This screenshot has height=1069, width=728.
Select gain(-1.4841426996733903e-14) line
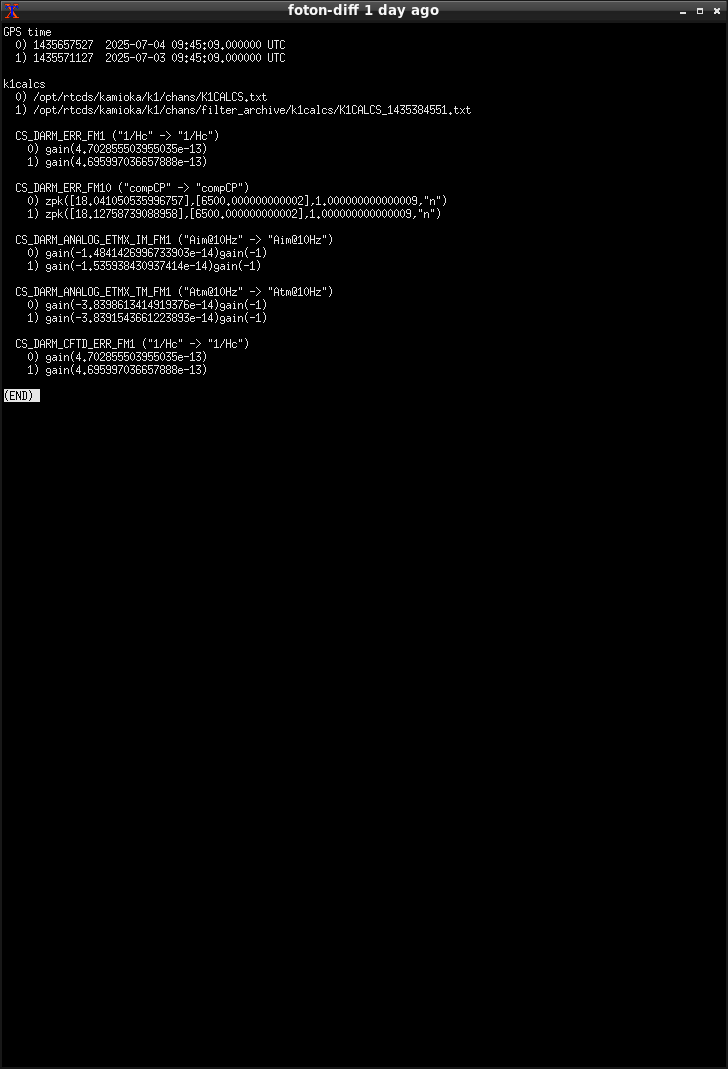(147, 253)
